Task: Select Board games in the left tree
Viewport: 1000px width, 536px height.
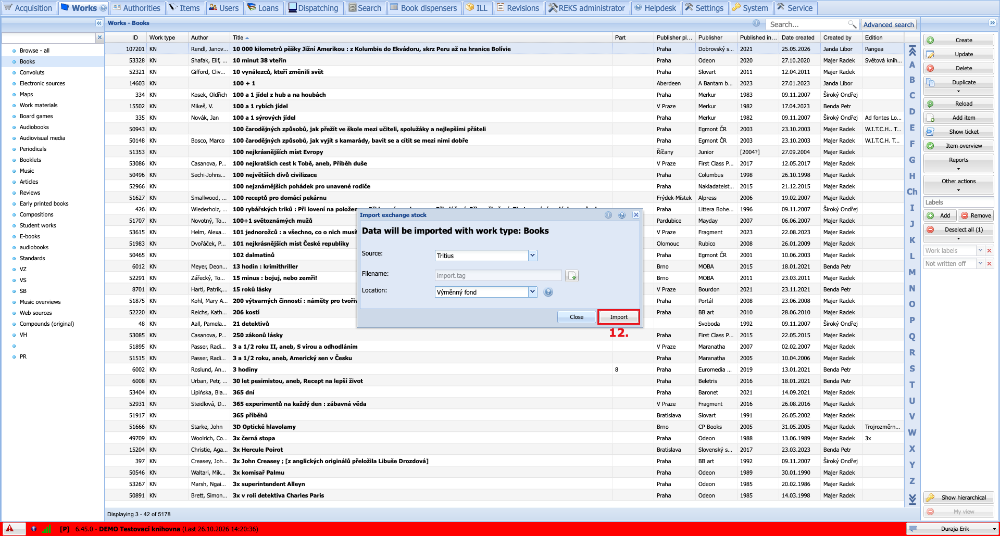Action: click(x=36, y=116)
